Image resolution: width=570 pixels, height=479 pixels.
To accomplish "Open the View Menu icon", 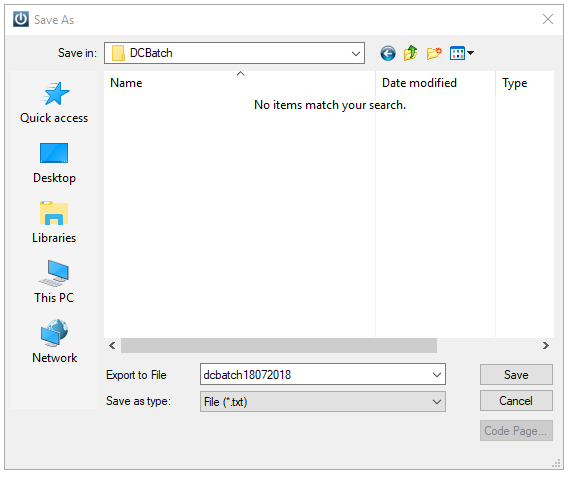I will point(461,53).
